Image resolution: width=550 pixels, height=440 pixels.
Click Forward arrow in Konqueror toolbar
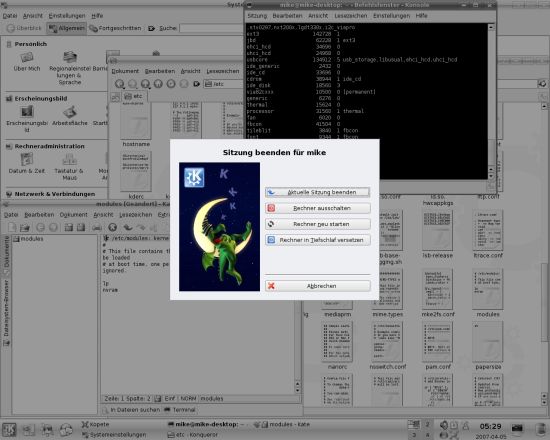point(133,84)
